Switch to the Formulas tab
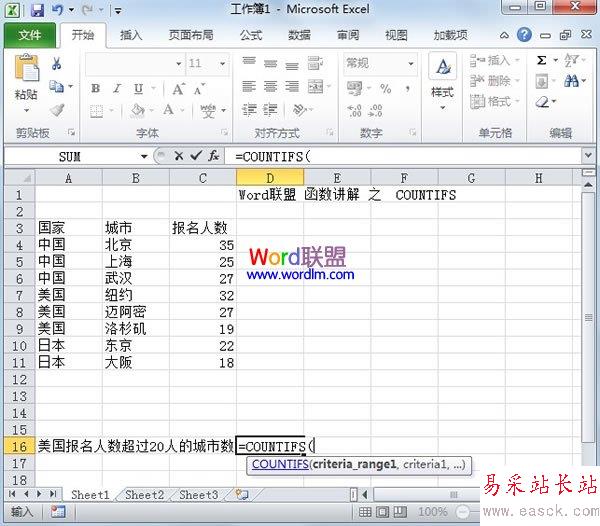The height and width of the screenshot is (526, 600). pos(251,35)
